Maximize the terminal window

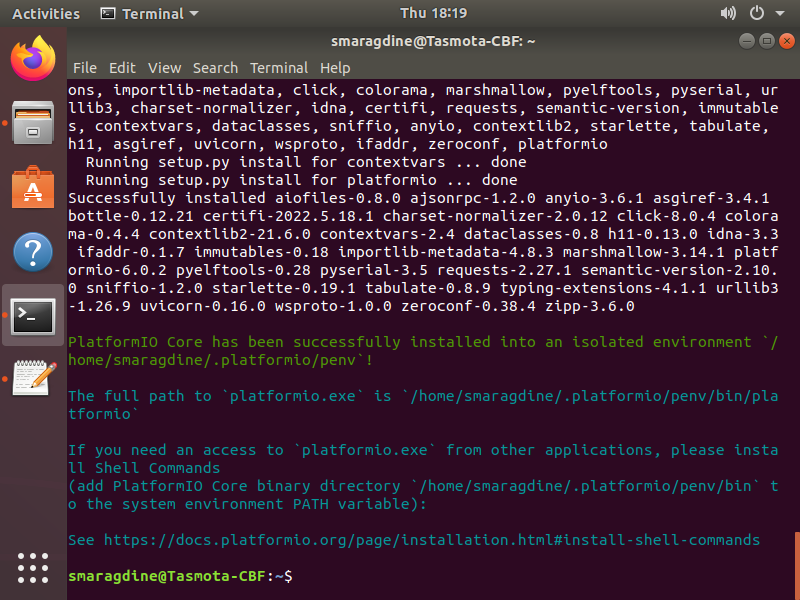click(x=767, y=41)
